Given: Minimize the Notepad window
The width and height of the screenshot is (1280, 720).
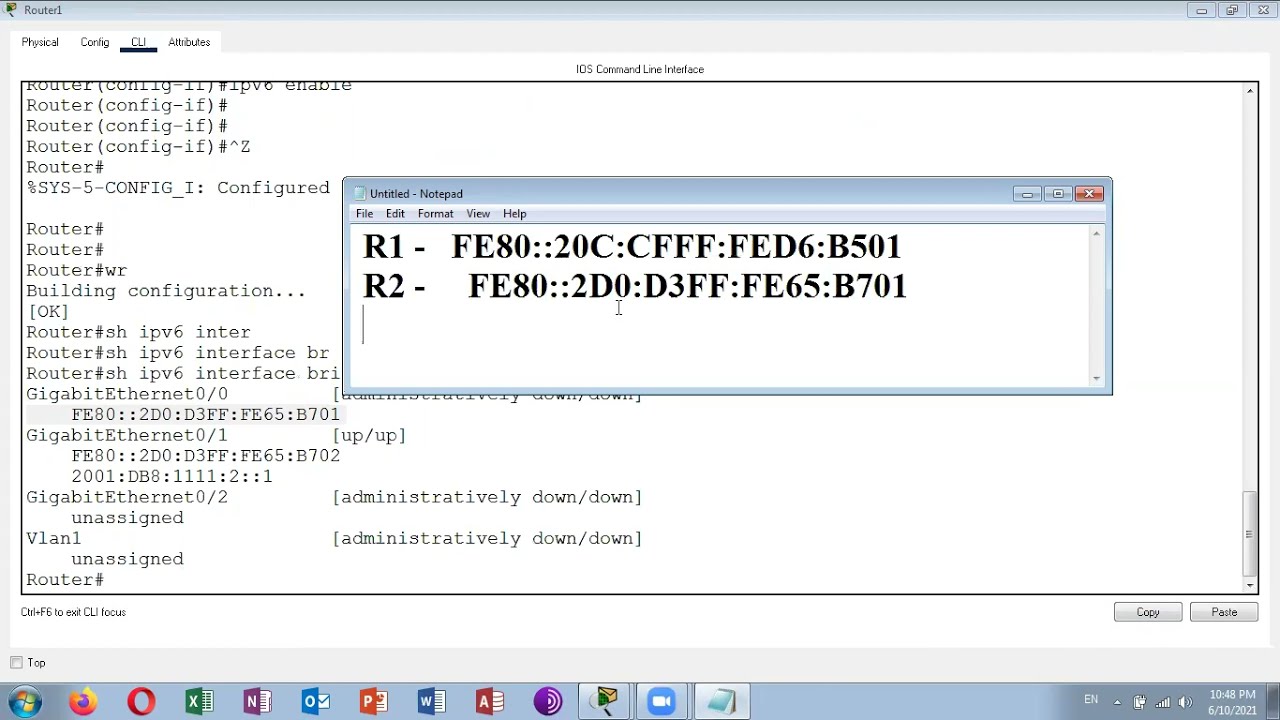Looking at the screenshot, I should (x=1027, y=194).
